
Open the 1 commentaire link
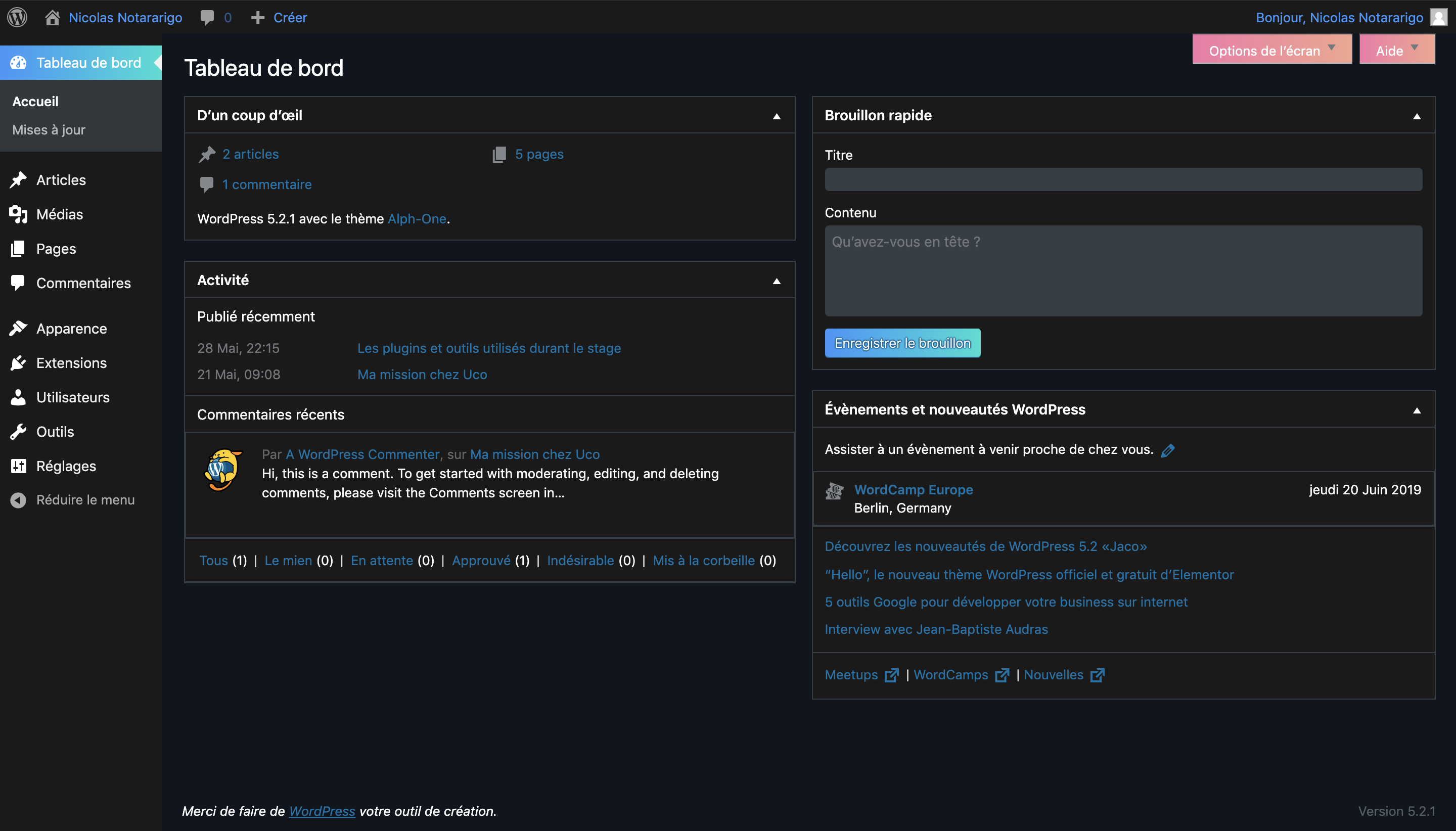(266, 184)
